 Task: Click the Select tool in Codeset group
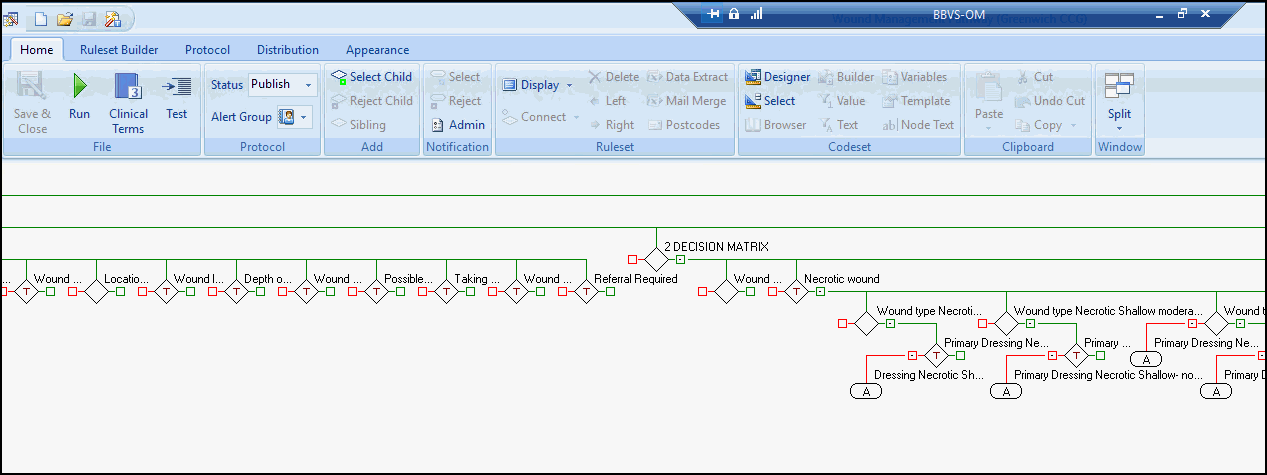click(x=753, y=101)
